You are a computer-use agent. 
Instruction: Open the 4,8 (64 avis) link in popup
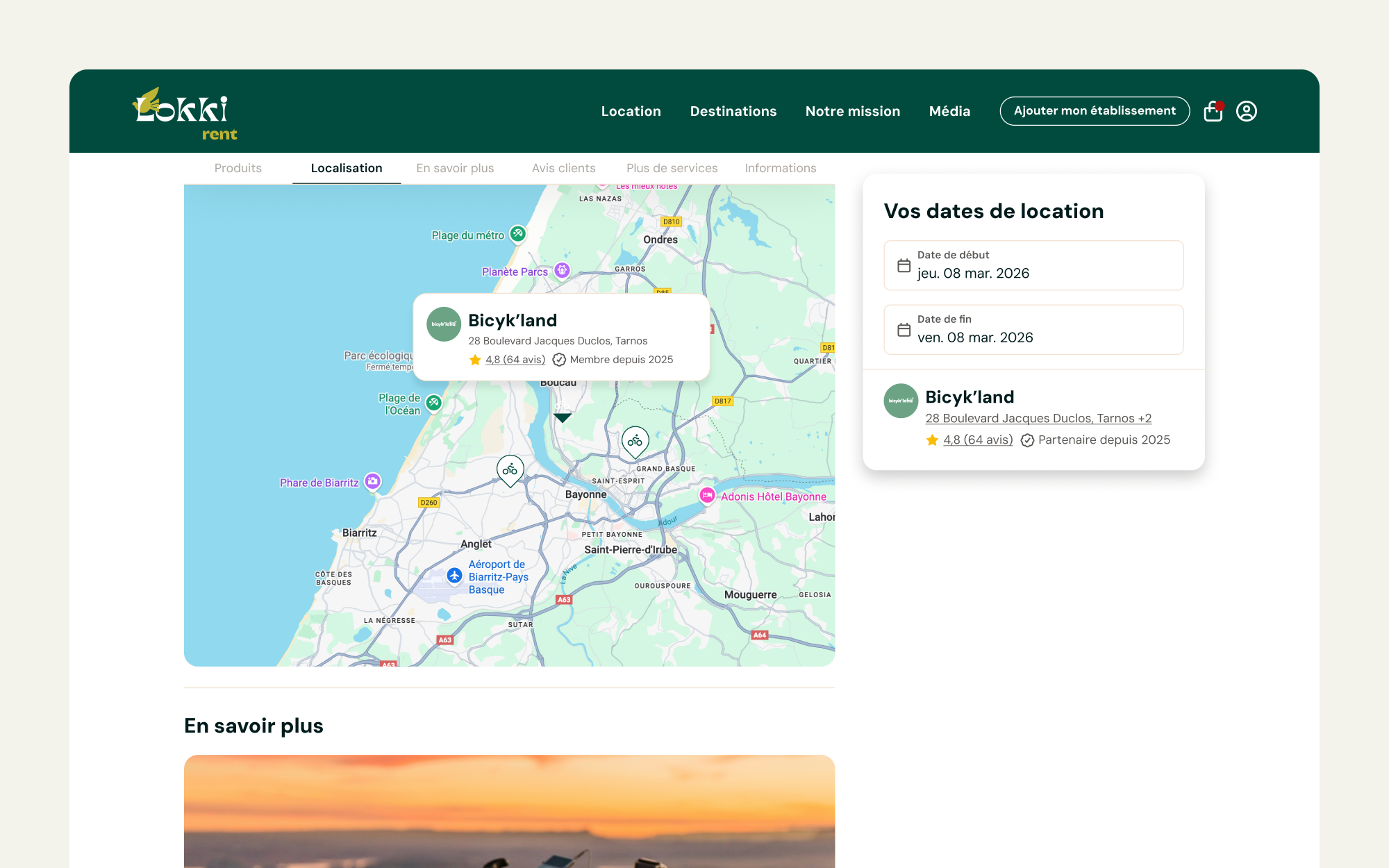[515, 360]
